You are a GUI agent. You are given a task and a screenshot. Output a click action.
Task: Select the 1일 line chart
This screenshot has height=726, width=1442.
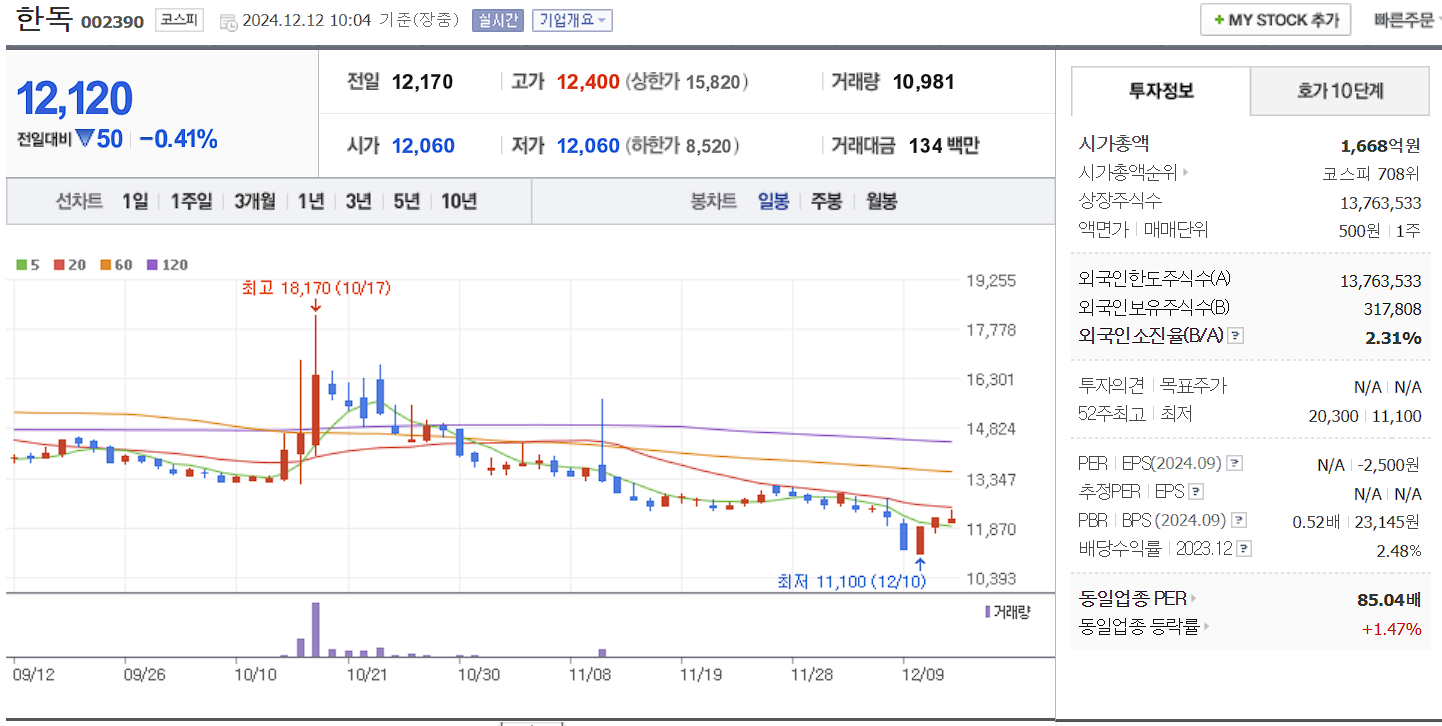coord(135,201)
